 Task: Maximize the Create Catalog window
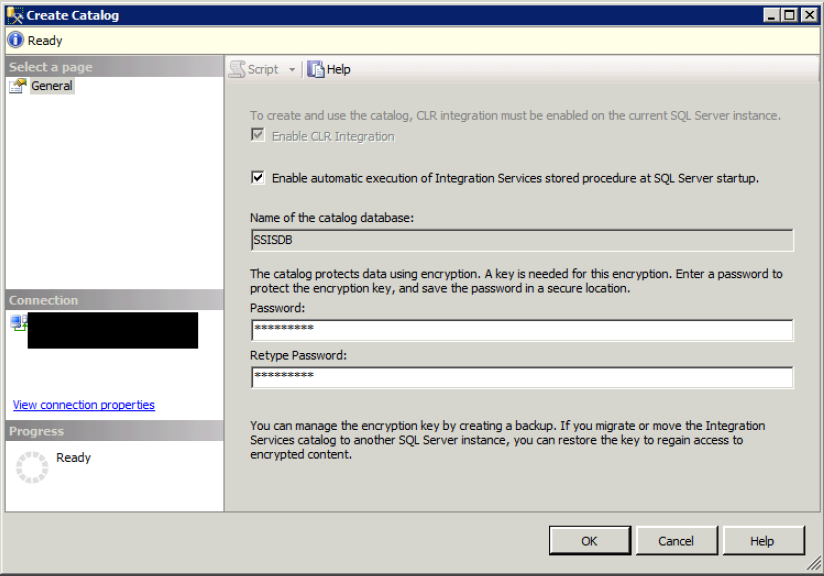[x=790, y=15]
